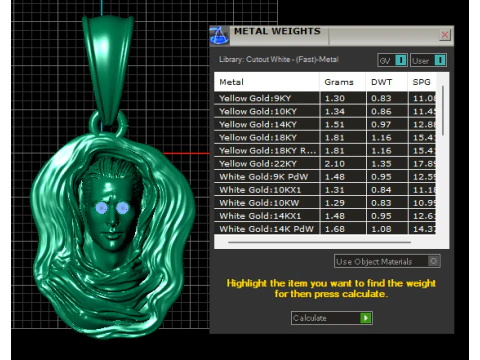Select the White Gold:14KX1 row
Screen dimensions: 480x360
click(x=325, y=216)
